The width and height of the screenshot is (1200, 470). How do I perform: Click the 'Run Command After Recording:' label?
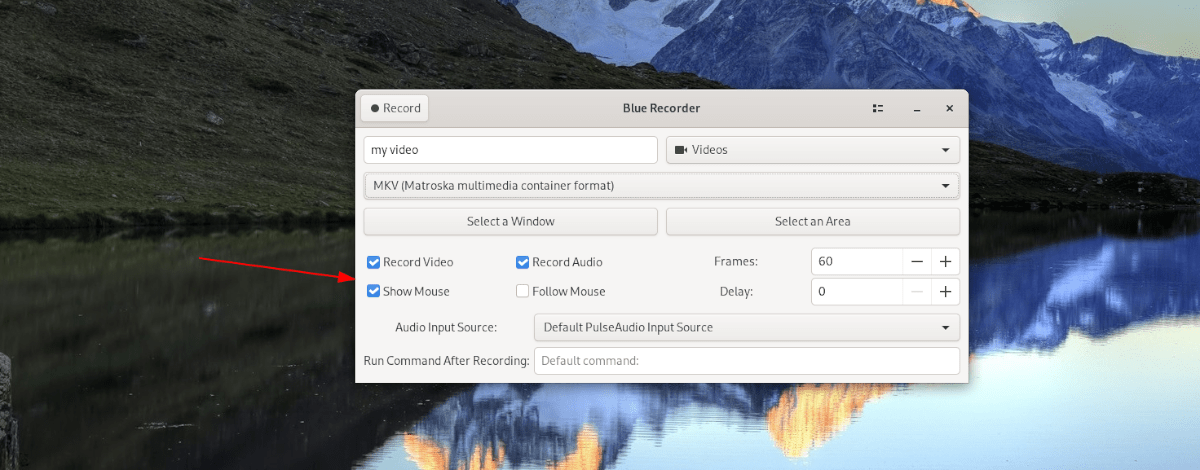coord(446,361)
